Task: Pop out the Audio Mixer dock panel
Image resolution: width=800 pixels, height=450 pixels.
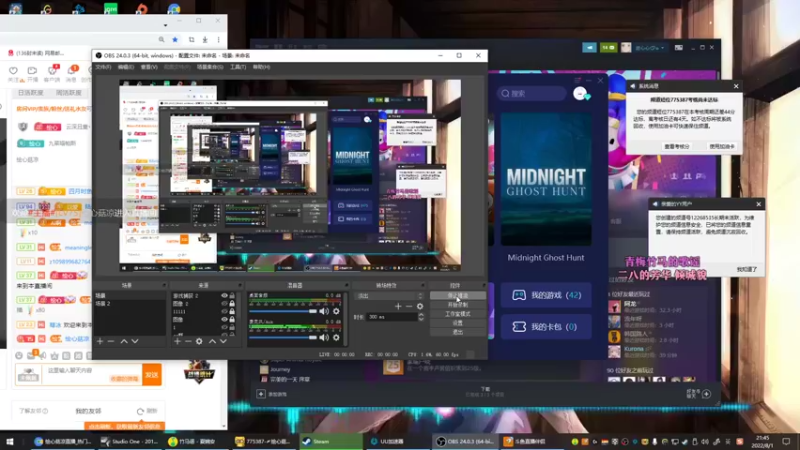Action: tap(346, 285)
